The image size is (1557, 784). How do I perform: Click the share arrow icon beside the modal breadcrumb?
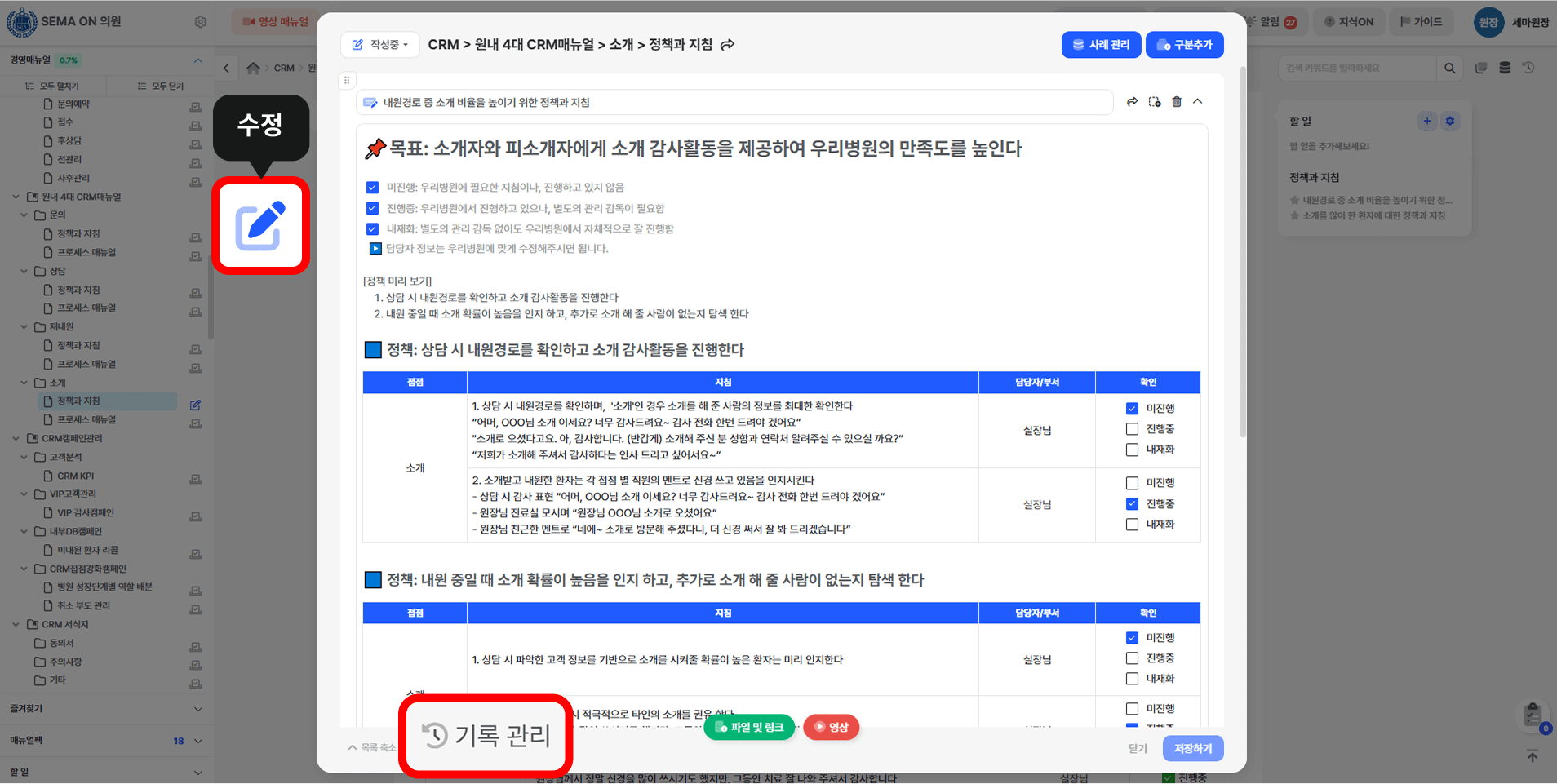pos(727,44)
